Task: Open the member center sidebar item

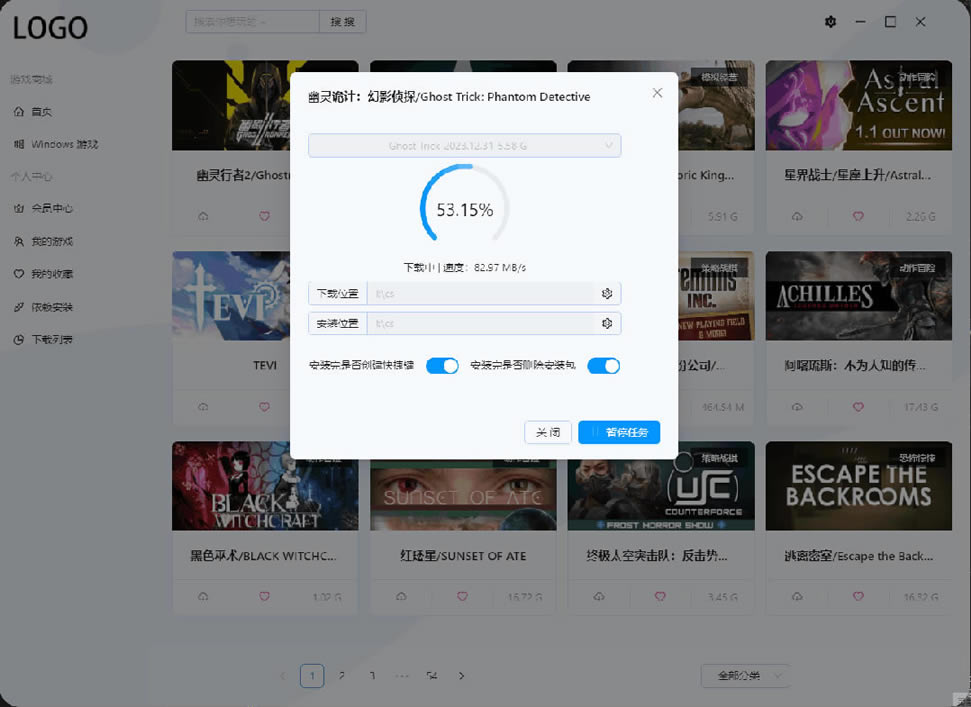Action: pos(43,209)
